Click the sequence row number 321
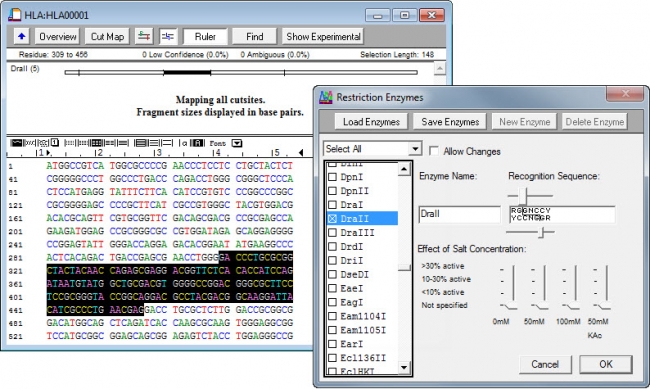650x389 pixels. click(x=15, y=271)
